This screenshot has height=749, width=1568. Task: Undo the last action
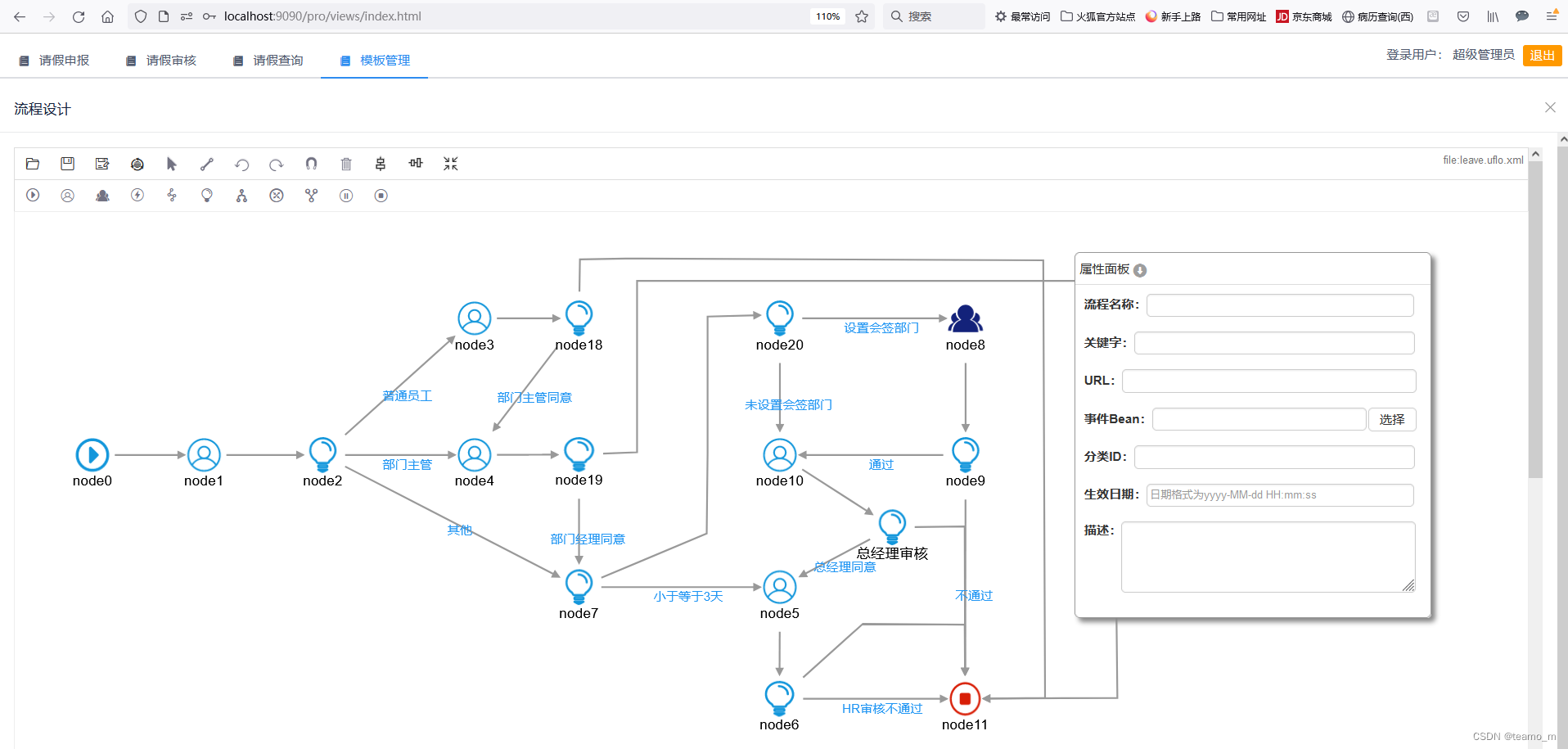241,165
